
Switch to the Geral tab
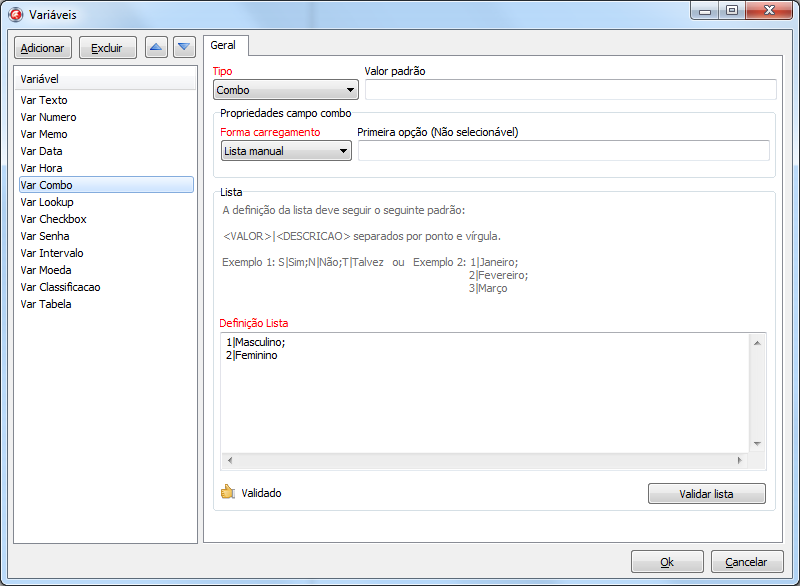click(224, 45)
